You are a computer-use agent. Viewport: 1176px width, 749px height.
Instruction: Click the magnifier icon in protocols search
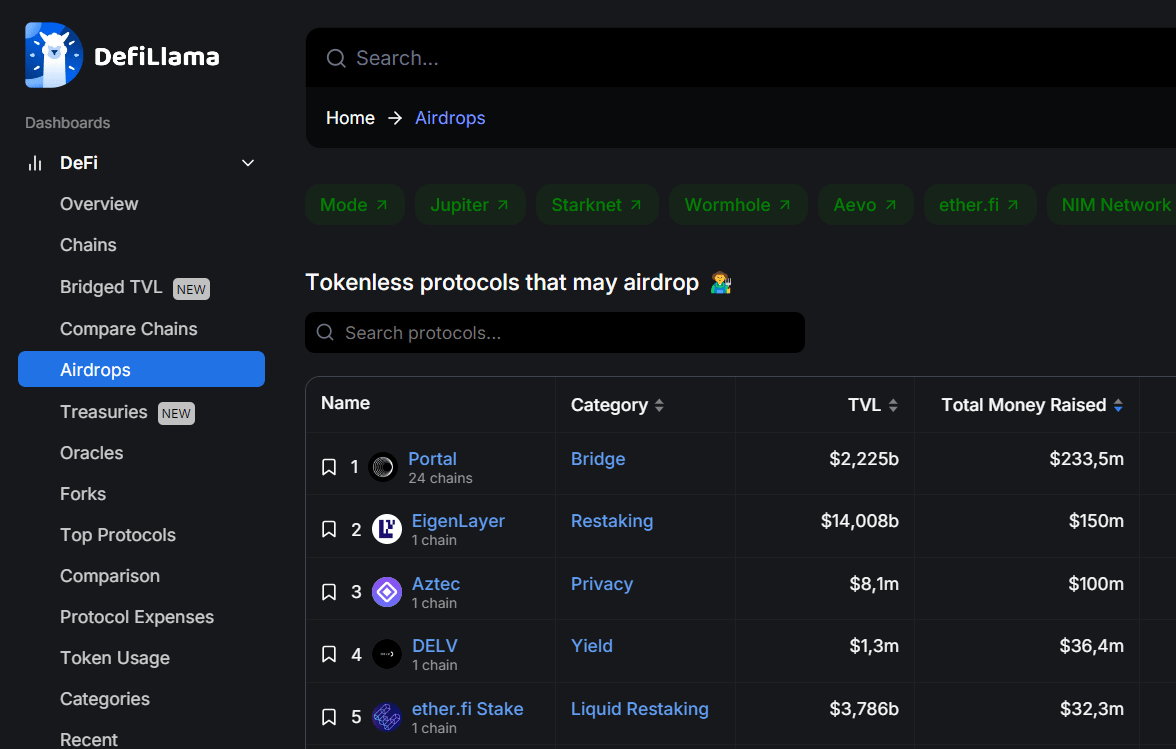pos(325,332)
